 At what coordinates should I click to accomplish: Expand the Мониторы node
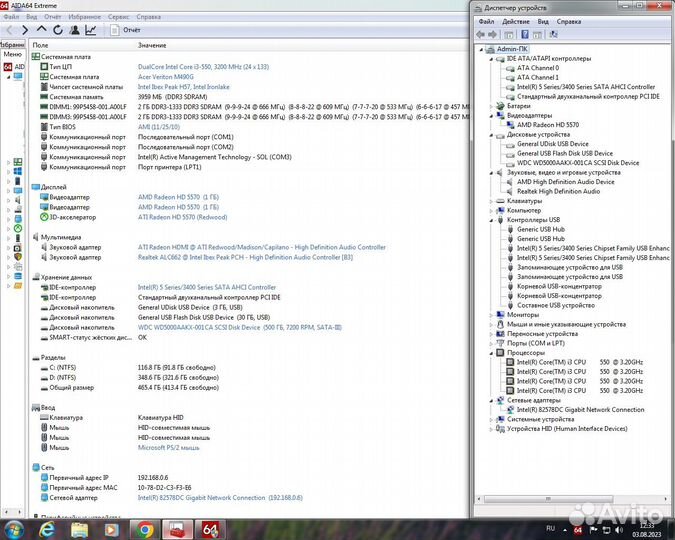[x=491, y=315]
